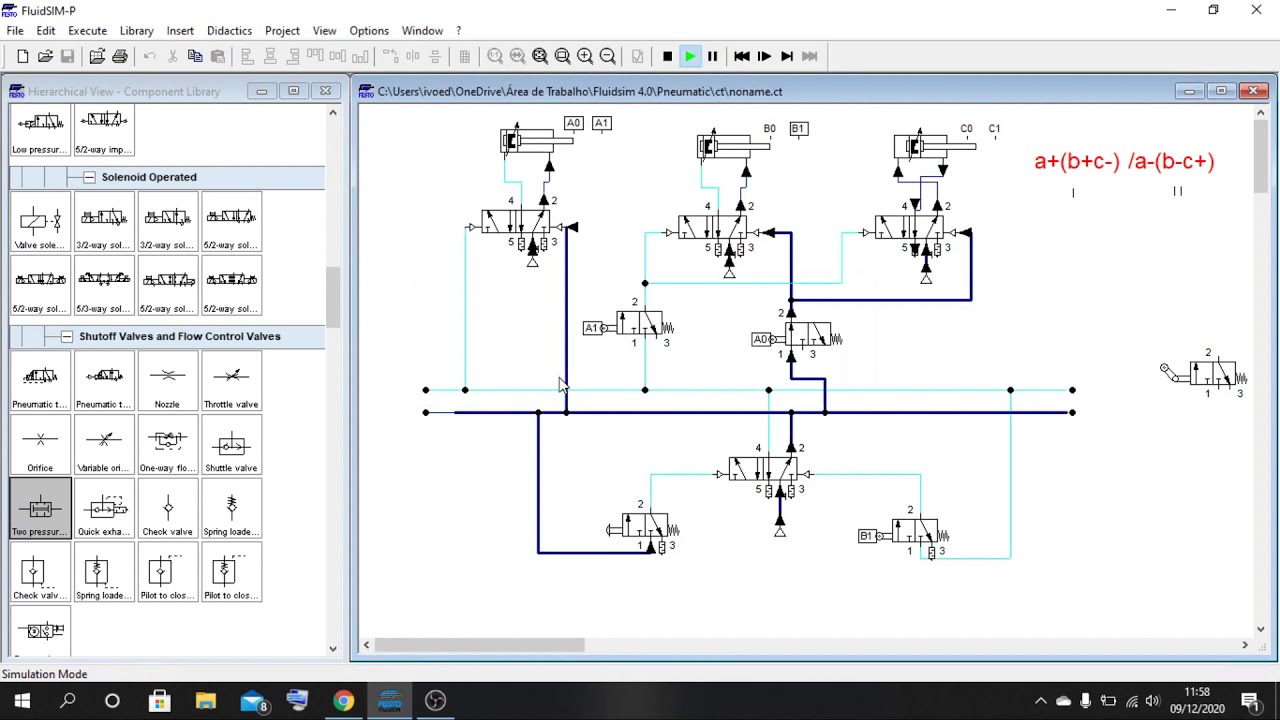This screenshot has height=720, width=1280.
Task: Open Google Chrome from taskbar
Action: click(343, 701)
